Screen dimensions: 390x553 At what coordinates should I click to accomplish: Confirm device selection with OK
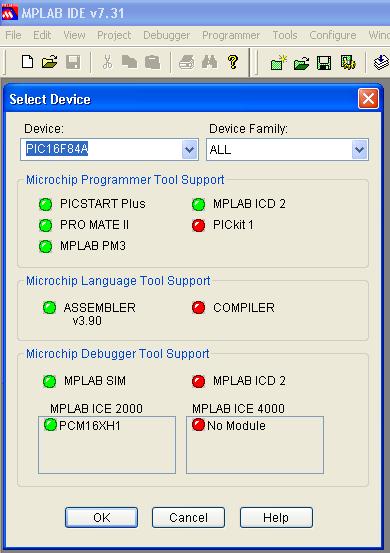pos(102,518)
